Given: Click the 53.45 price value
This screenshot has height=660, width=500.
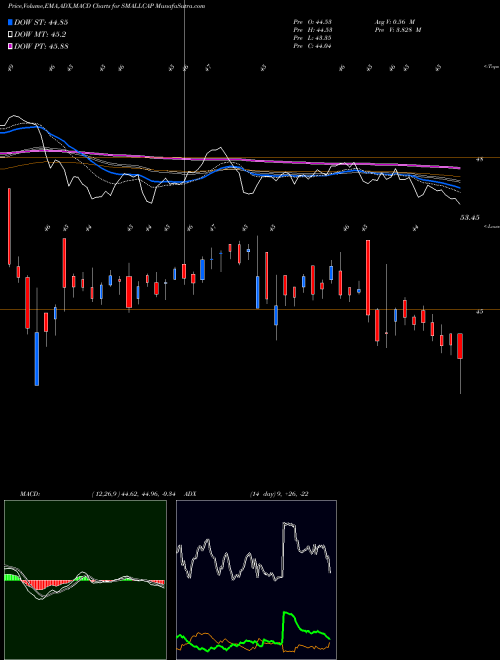Looking at the screenshot, I should click(x=469, y=218).
